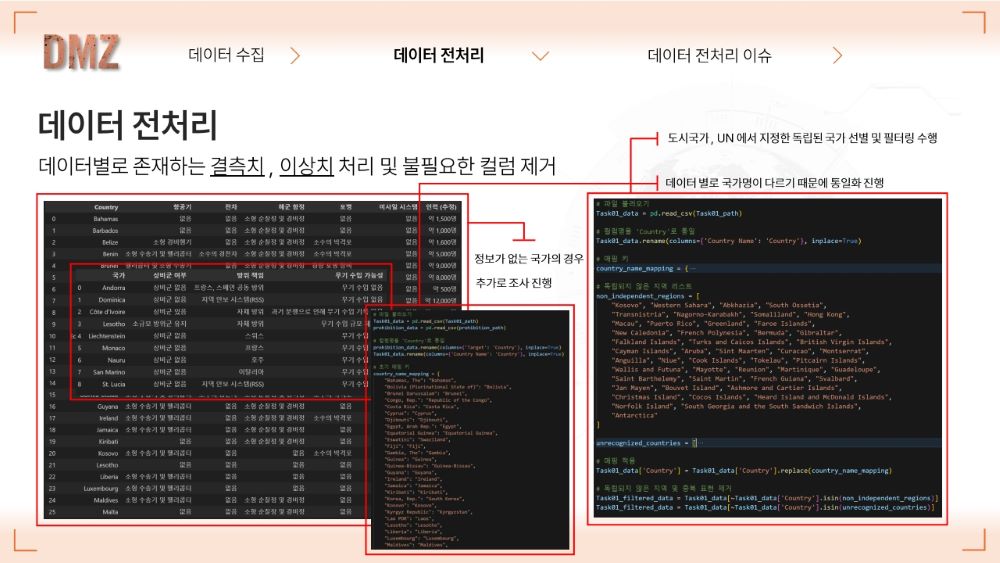
Task: Click the "Antarctica" string in the code
Action: [635, 416]
